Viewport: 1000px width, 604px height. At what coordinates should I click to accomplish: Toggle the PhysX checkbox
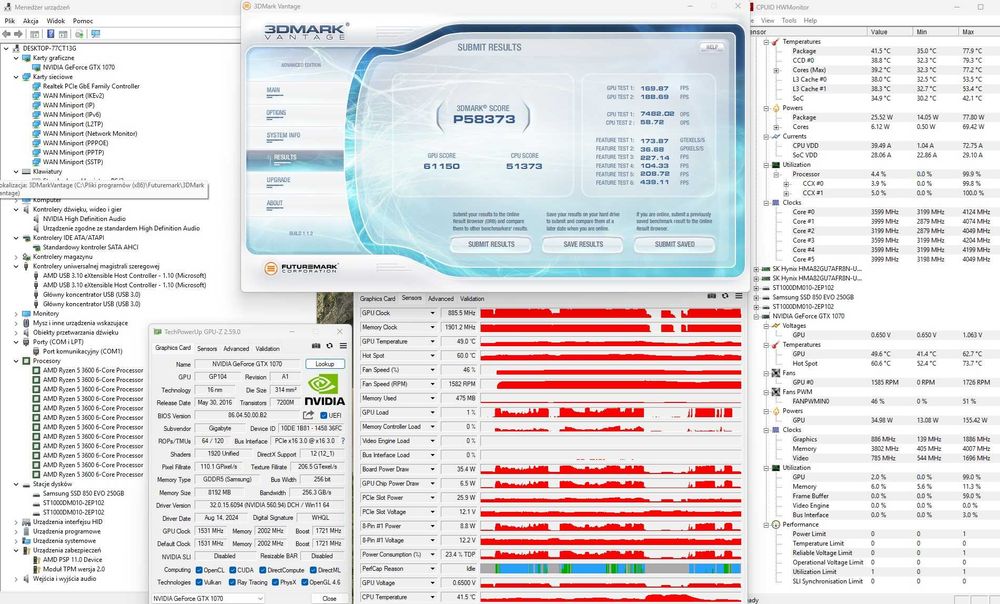point(275,582)
